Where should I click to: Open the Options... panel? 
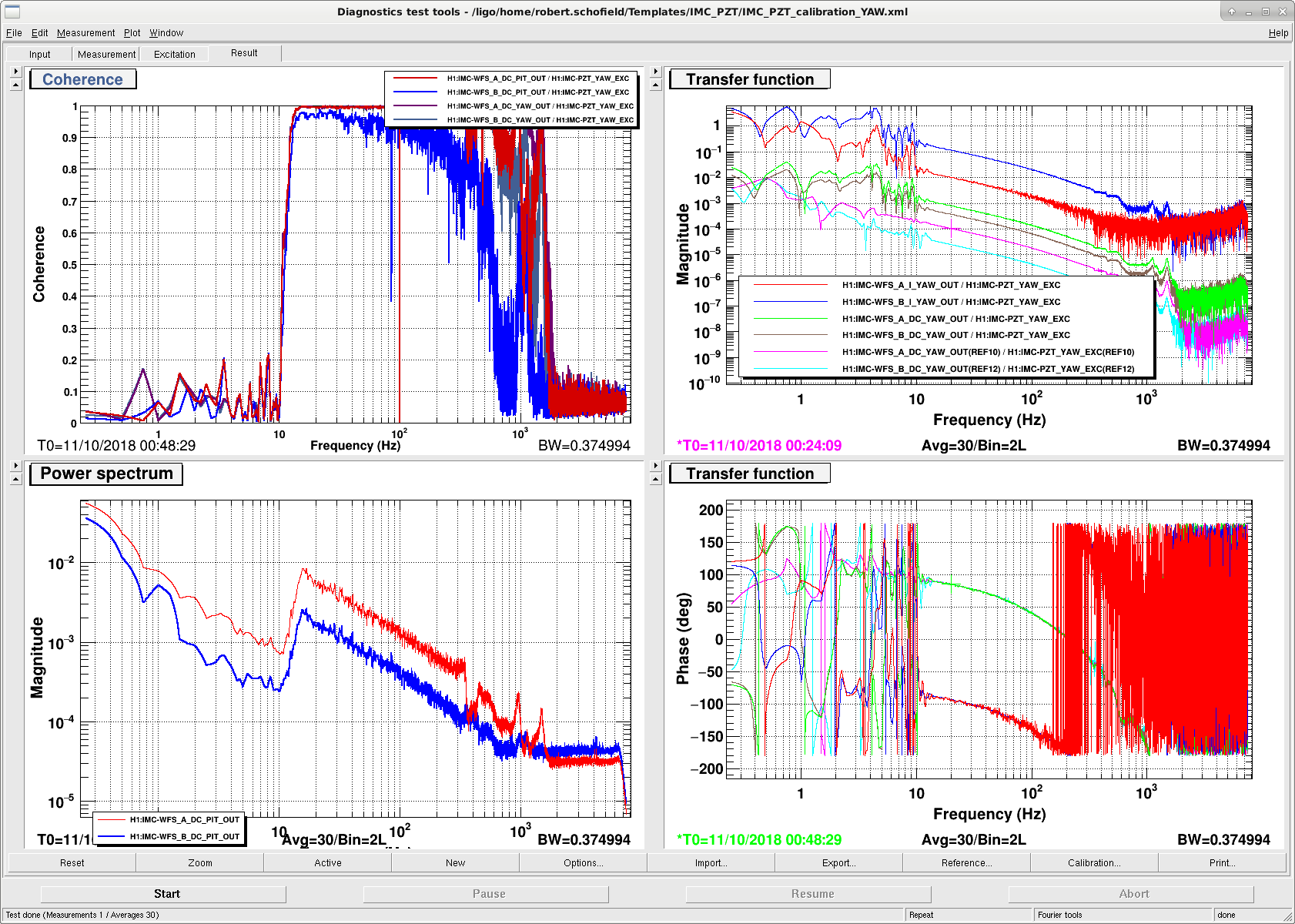583,863
